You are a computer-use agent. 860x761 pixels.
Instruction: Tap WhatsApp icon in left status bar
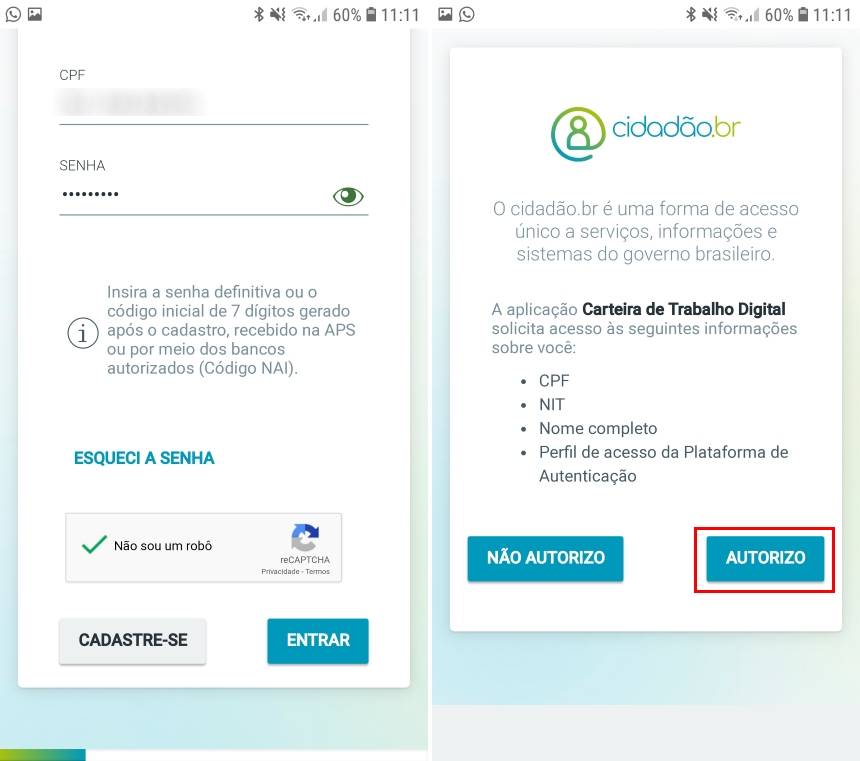[13, 14]
